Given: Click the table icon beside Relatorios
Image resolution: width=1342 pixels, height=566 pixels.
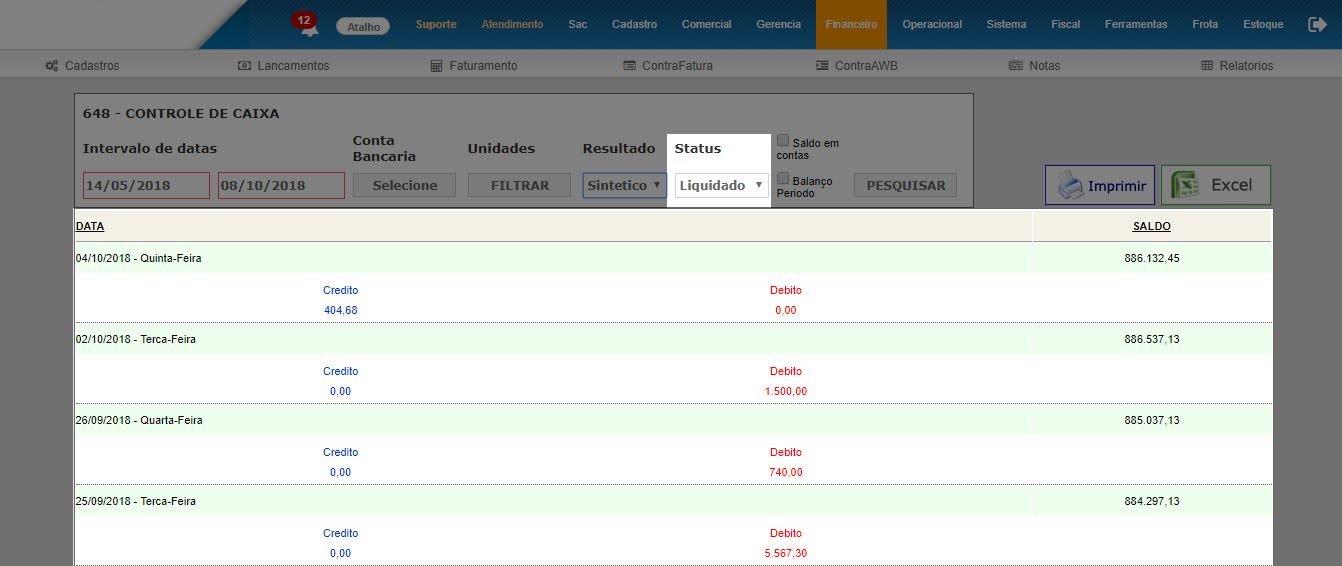Looking at the screenshot, I should click(x=1207, y=66).
